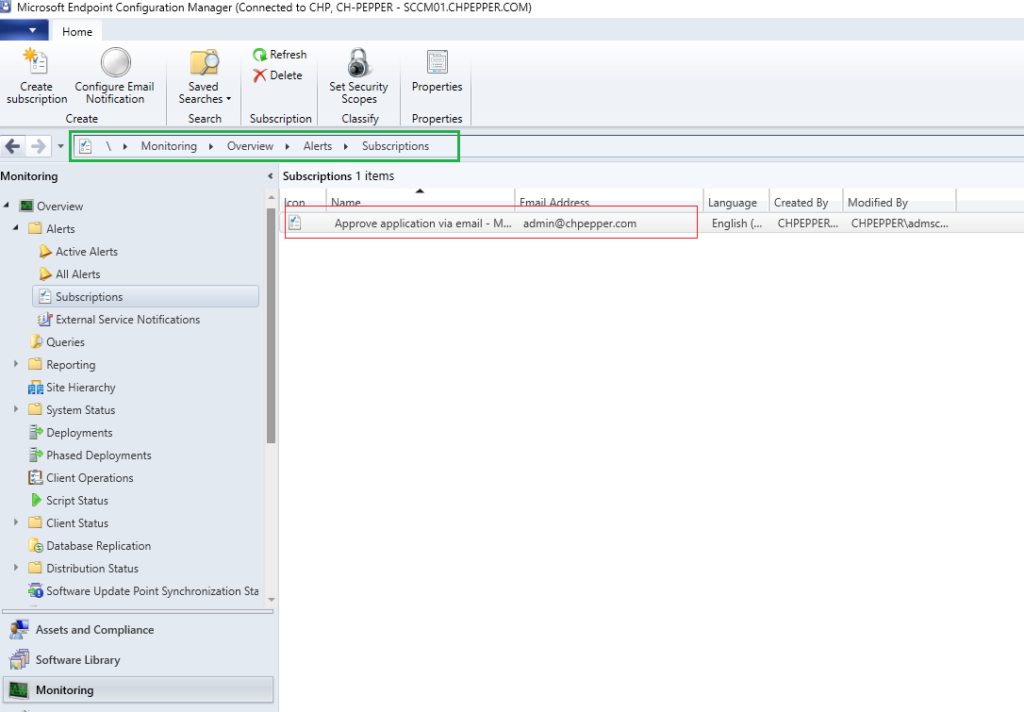Click the CHPEPPER\admsc... Modified By cell
Screen dimensions: 1024x712
click(900, 223)
